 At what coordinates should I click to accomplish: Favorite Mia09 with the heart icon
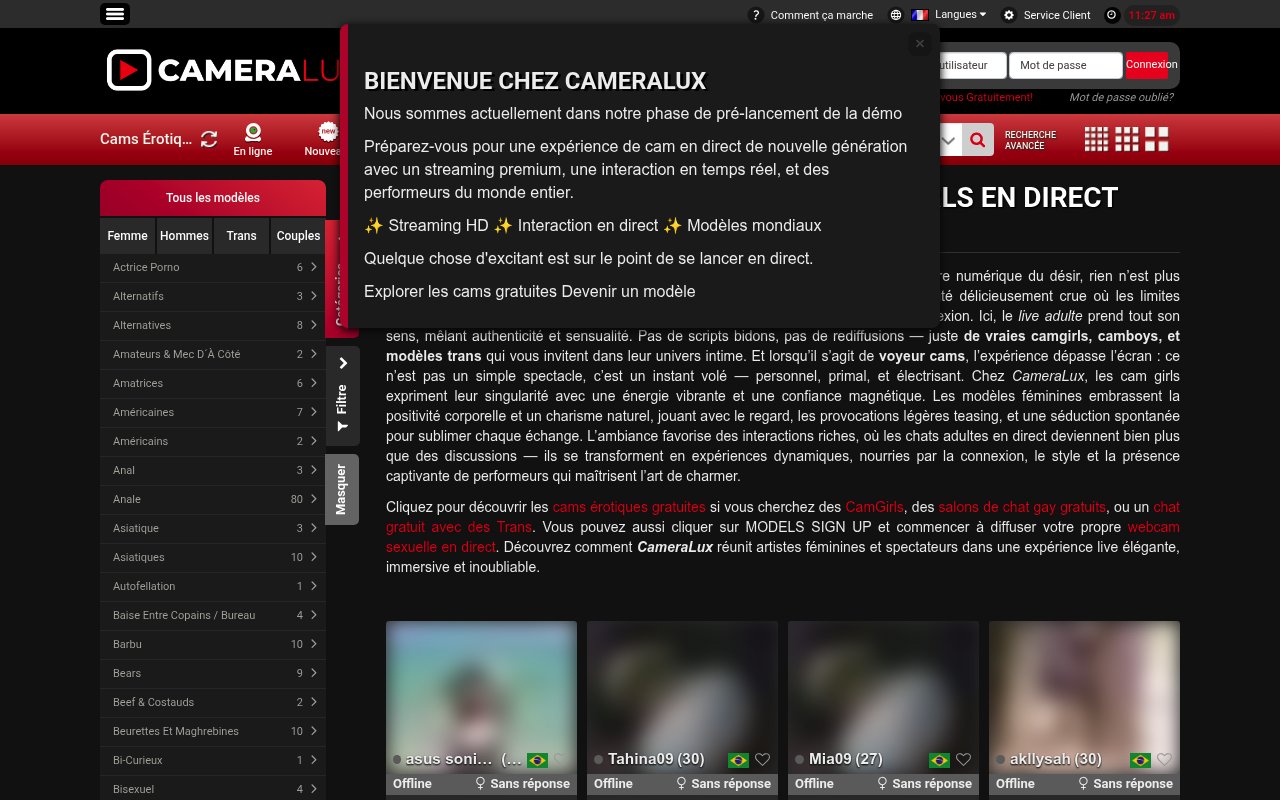click(963, 760)
